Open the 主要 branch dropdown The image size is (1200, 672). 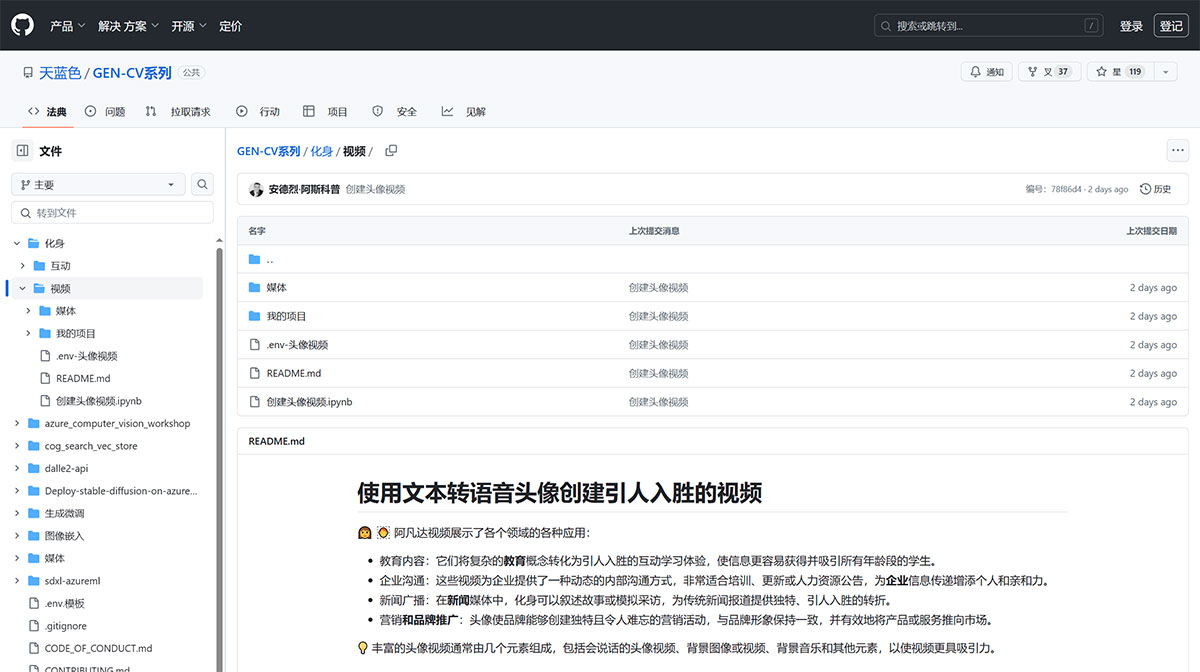pyautogui.click(x=97, y=184)
